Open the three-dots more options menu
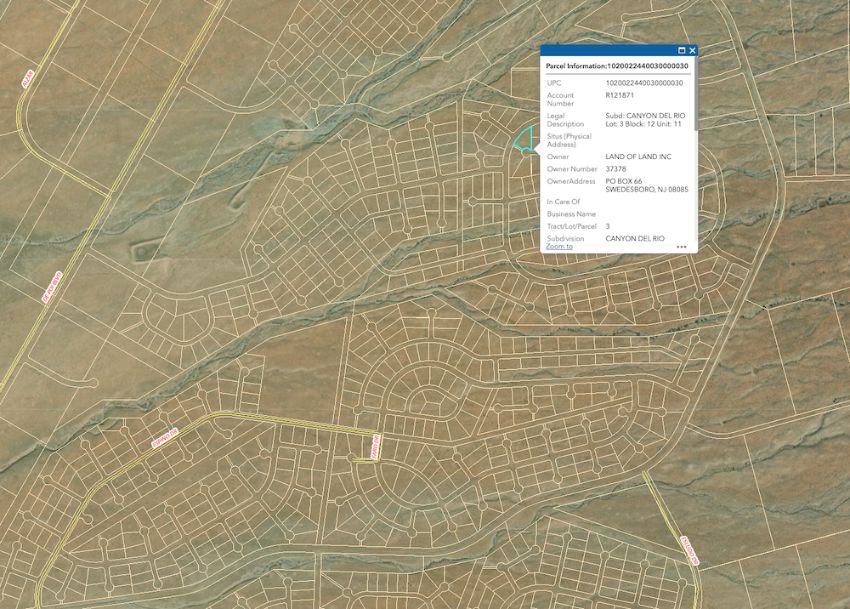This screenshot has width=850, height=609. (682, 246)
